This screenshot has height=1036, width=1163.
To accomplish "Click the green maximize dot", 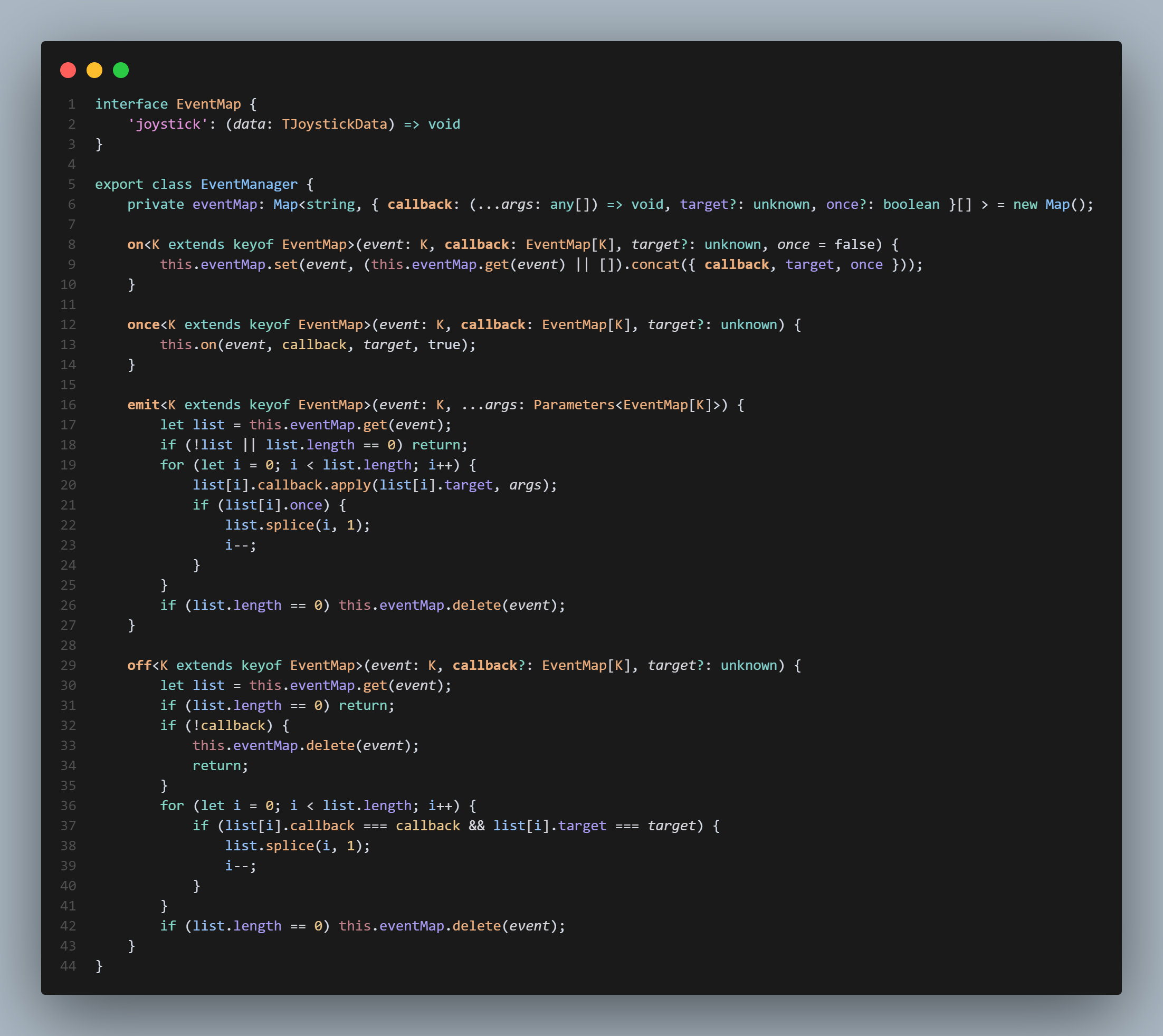I will [121, 70].
